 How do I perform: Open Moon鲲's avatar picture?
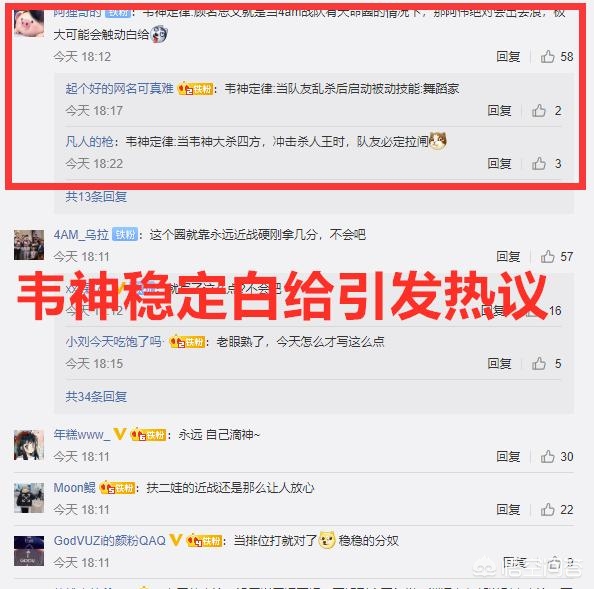tap(29, 498)
